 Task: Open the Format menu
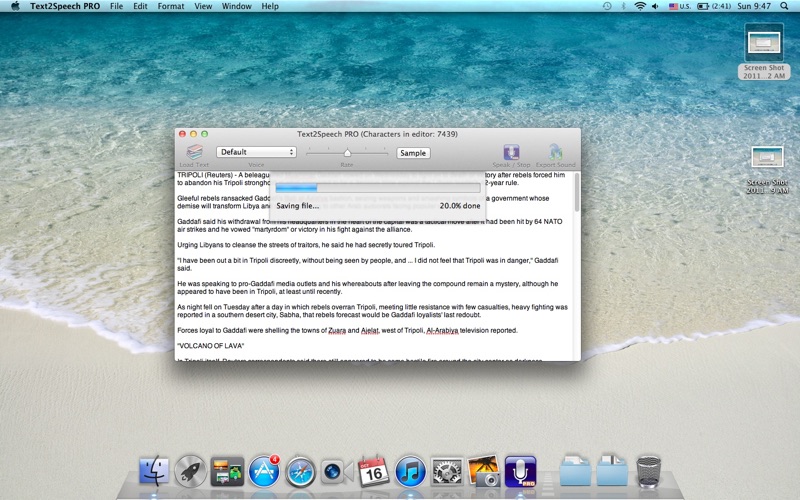(171, 6)
